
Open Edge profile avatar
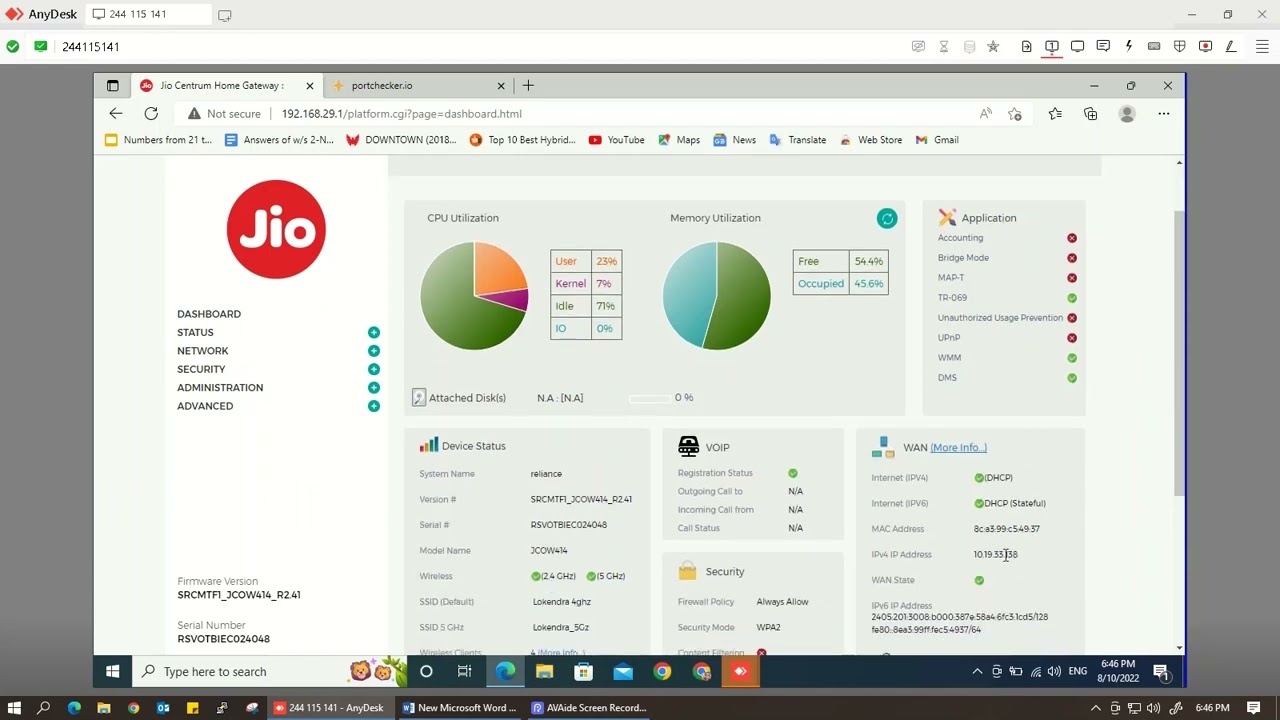click(x=1127, y=114)
